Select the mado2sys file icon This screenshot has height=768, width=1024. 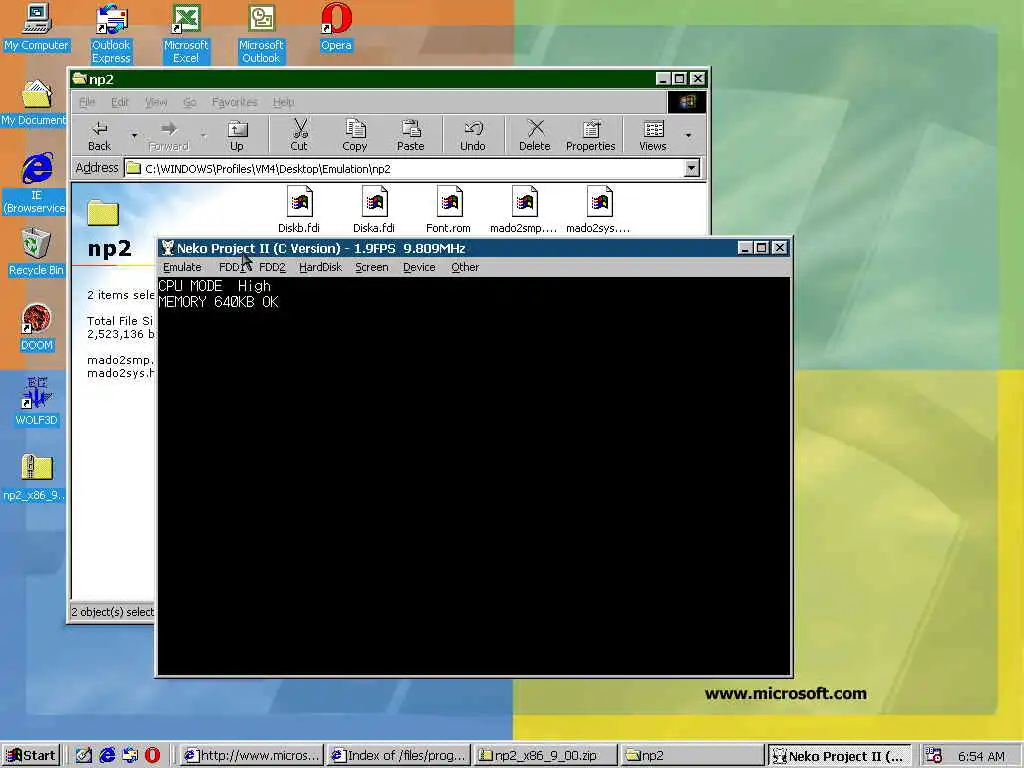tap(599, 210)
